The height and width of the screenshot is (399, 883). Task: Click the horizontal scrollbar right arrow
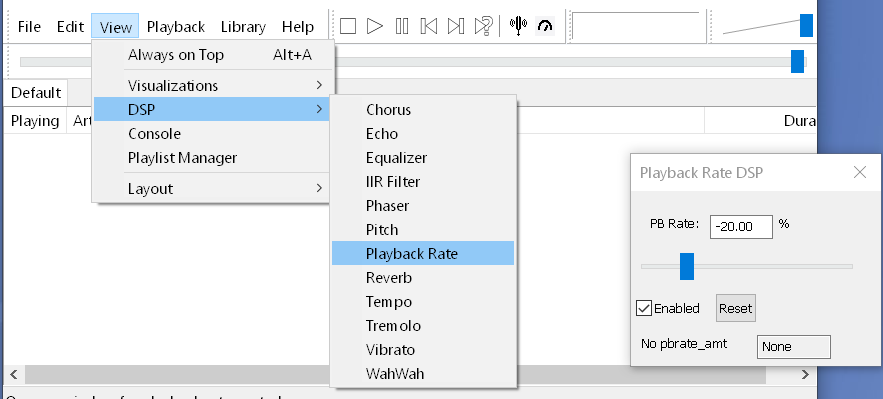805,374
